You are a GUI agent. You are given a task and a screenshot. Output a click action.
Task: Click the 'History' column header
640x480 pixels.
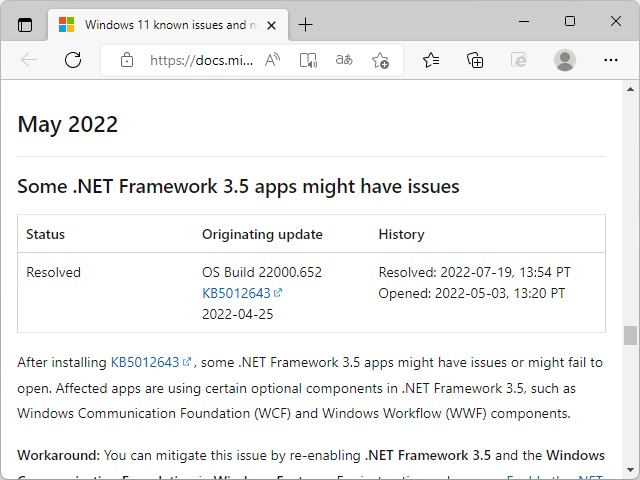point(401,234)
